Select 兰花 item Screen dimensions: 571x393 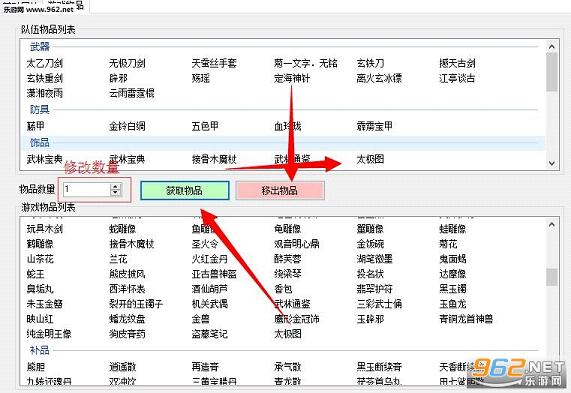pyautogui.click(x=118, y=259)
